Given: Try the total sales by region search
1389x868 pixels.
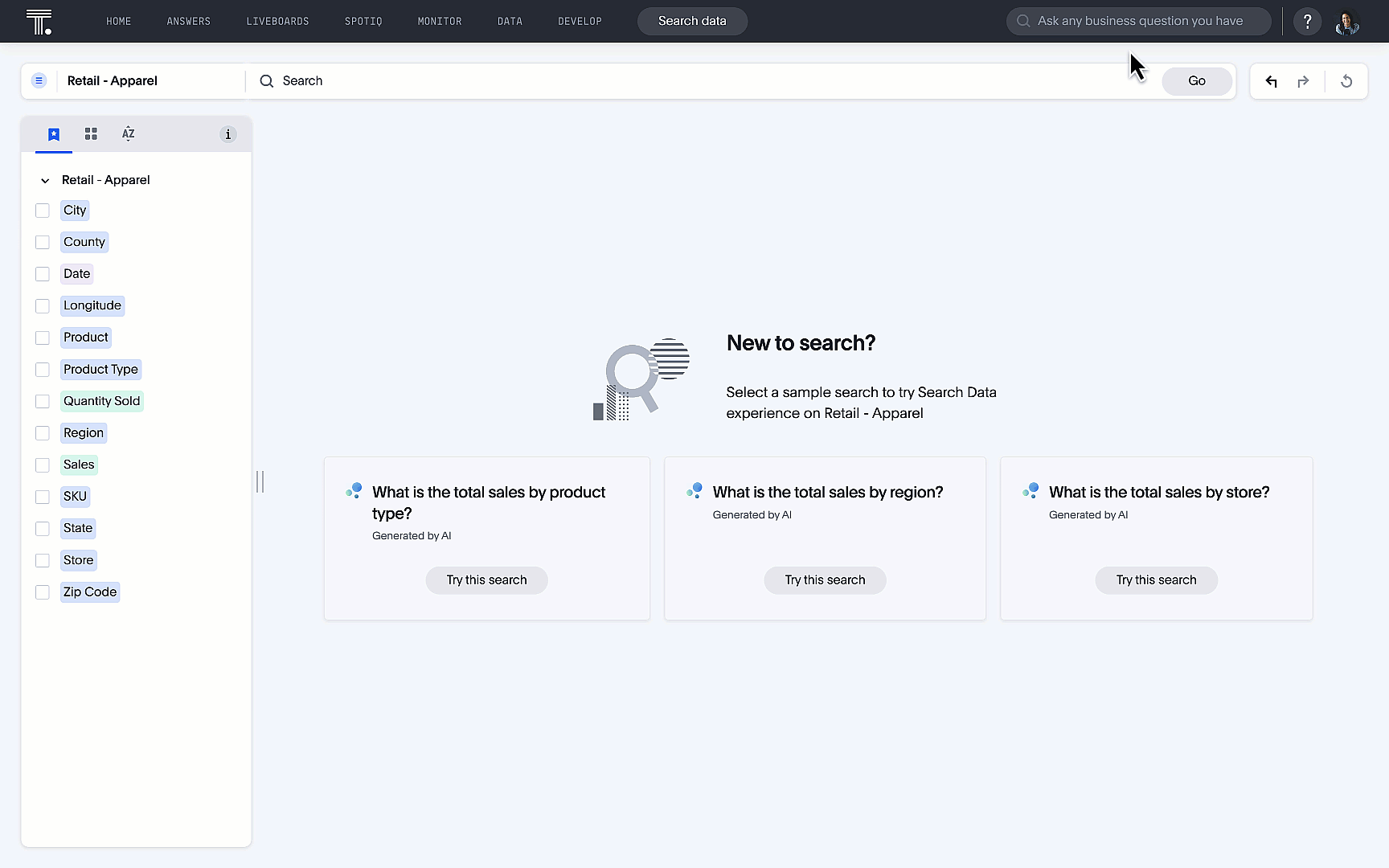Looking at the screenshot, I should tap(825, 580).
